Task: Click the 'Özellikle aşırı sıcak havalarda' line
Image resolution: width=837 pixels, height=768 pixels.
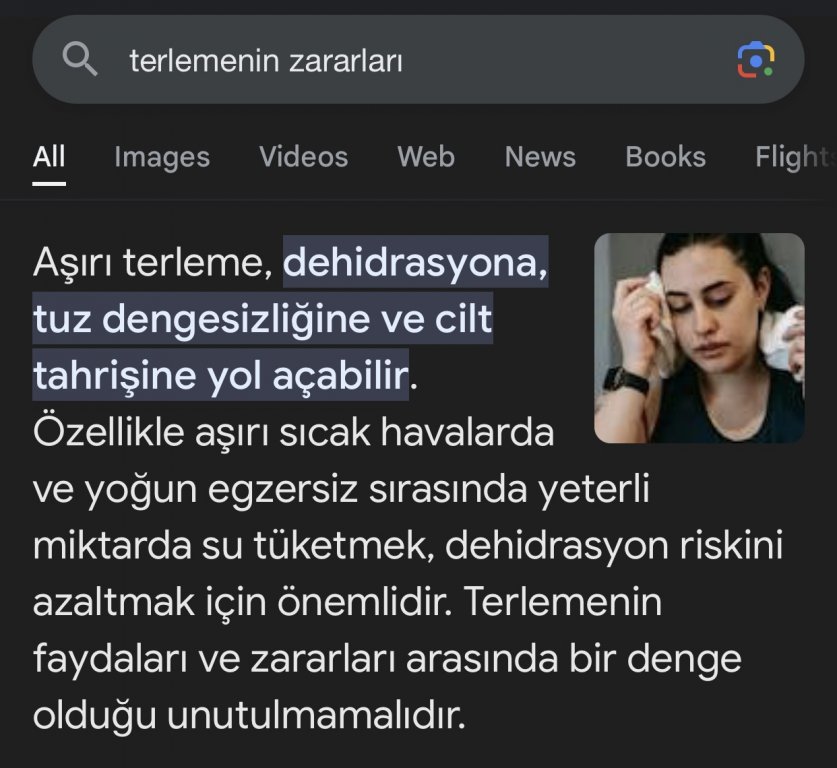Action: tap(294, 432)
